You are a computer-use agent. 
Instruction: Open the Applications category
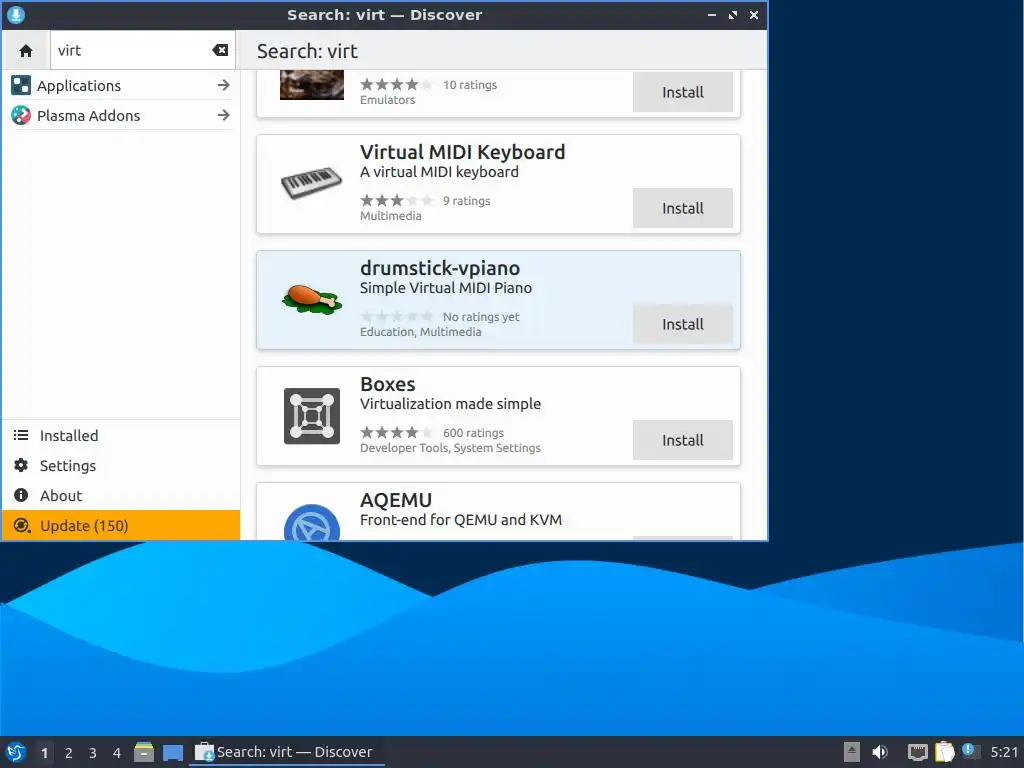tap(121, 86)
